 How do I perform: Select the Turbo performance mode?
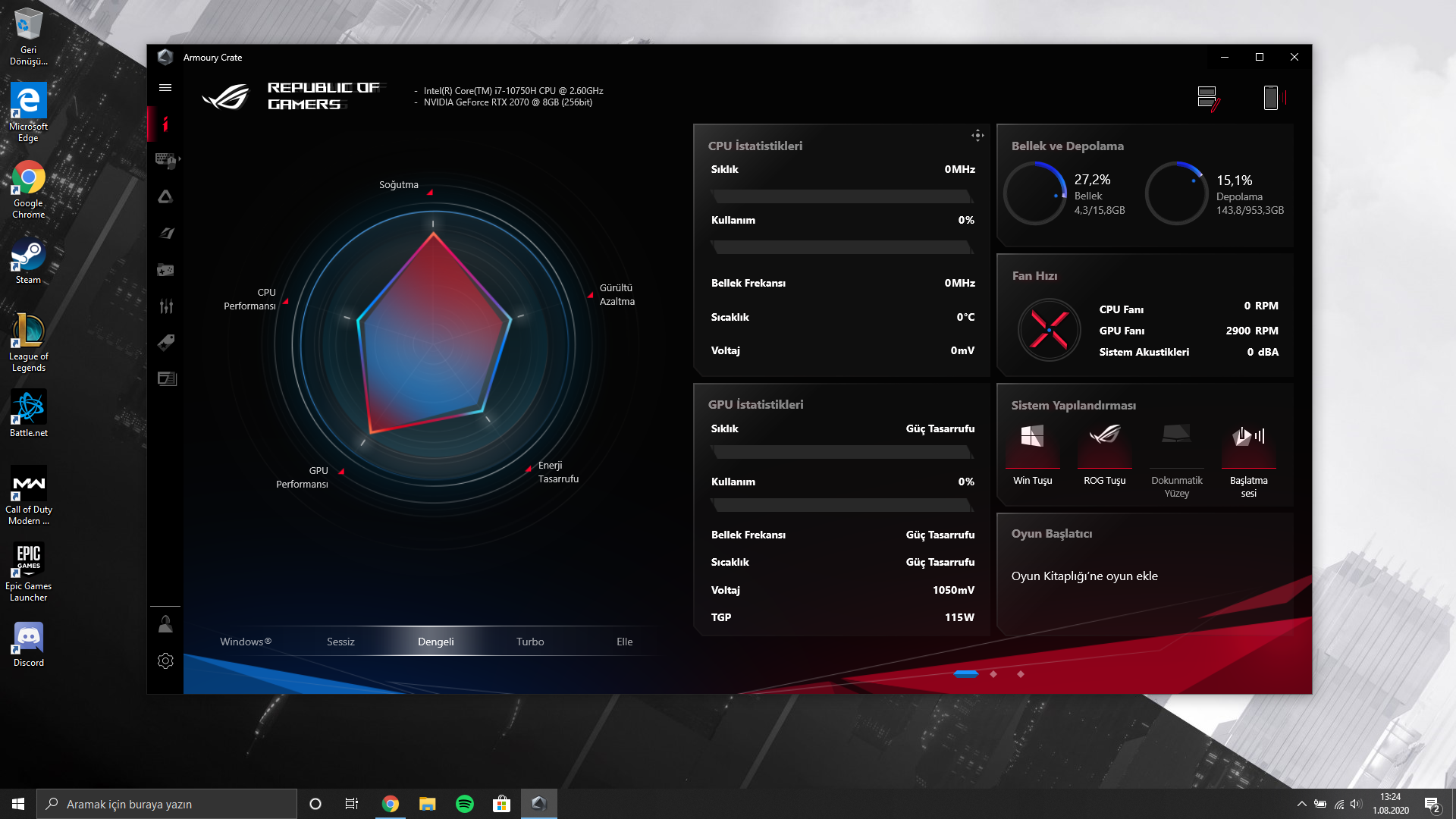click(530, 642)
